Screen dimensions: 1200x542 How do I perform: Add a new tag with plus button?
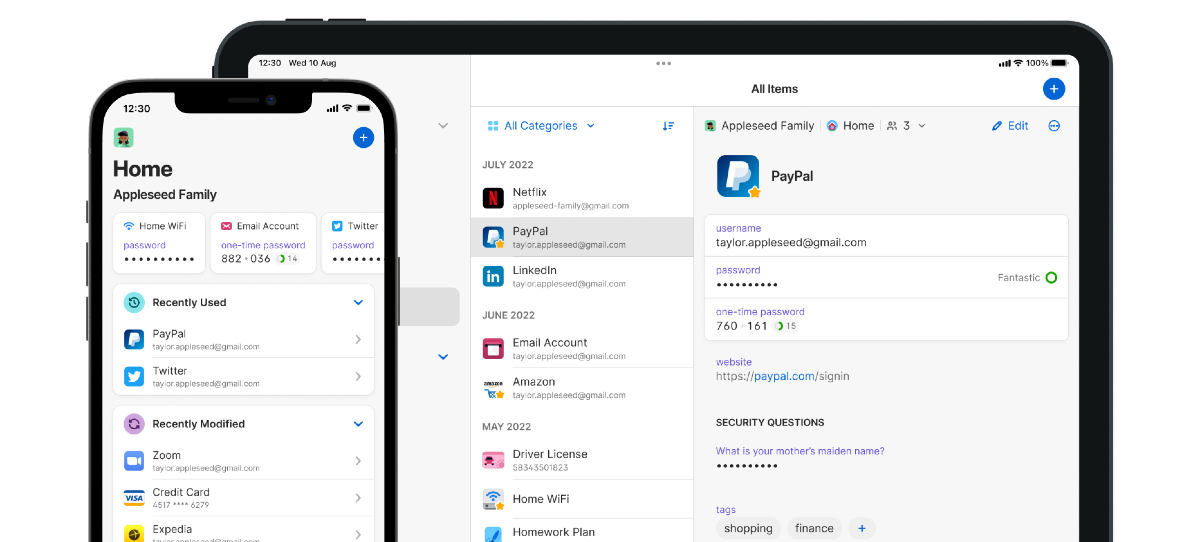(x=861, y=528)
